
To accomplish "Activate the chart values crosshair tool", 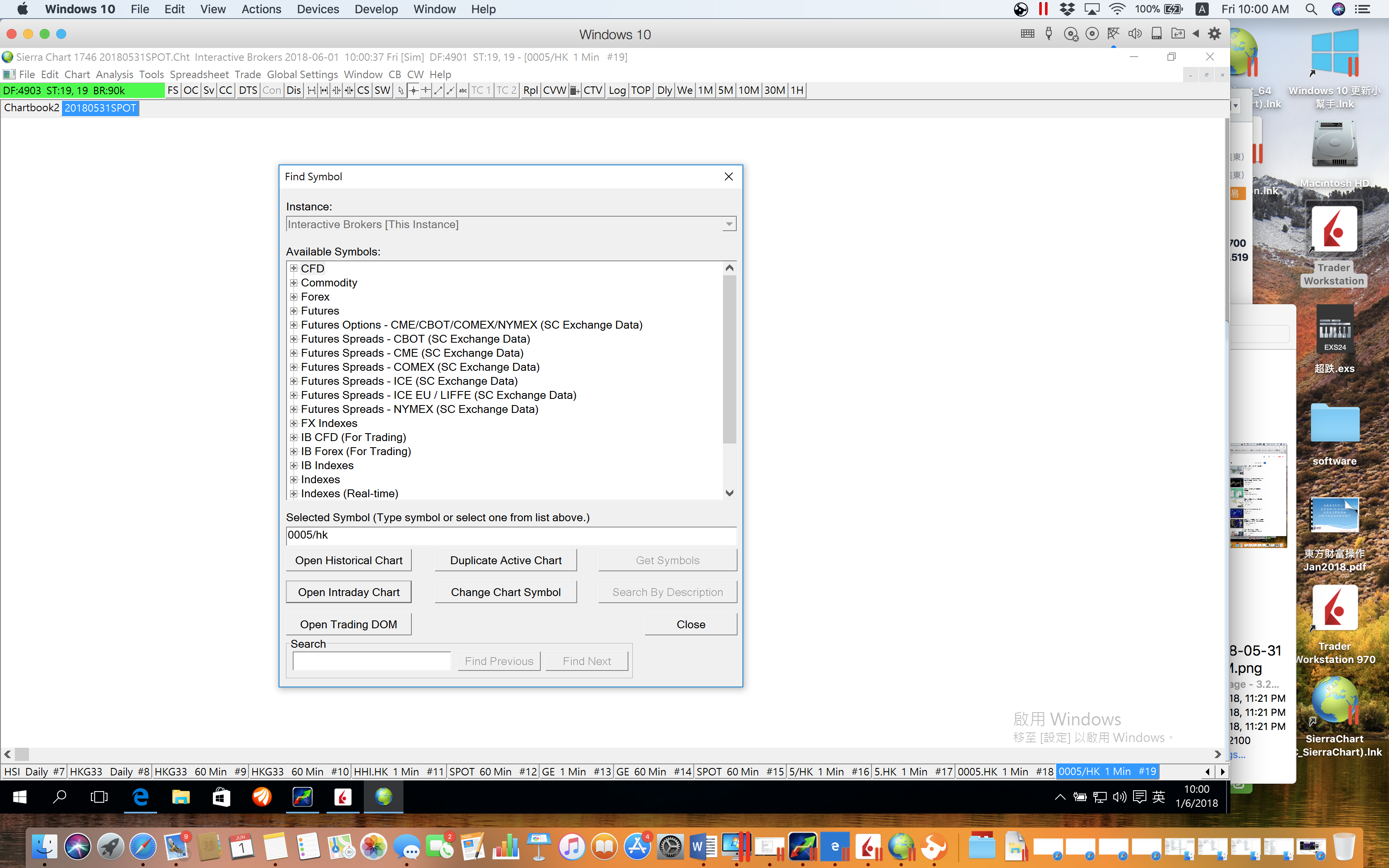I will tap(413, 90).
